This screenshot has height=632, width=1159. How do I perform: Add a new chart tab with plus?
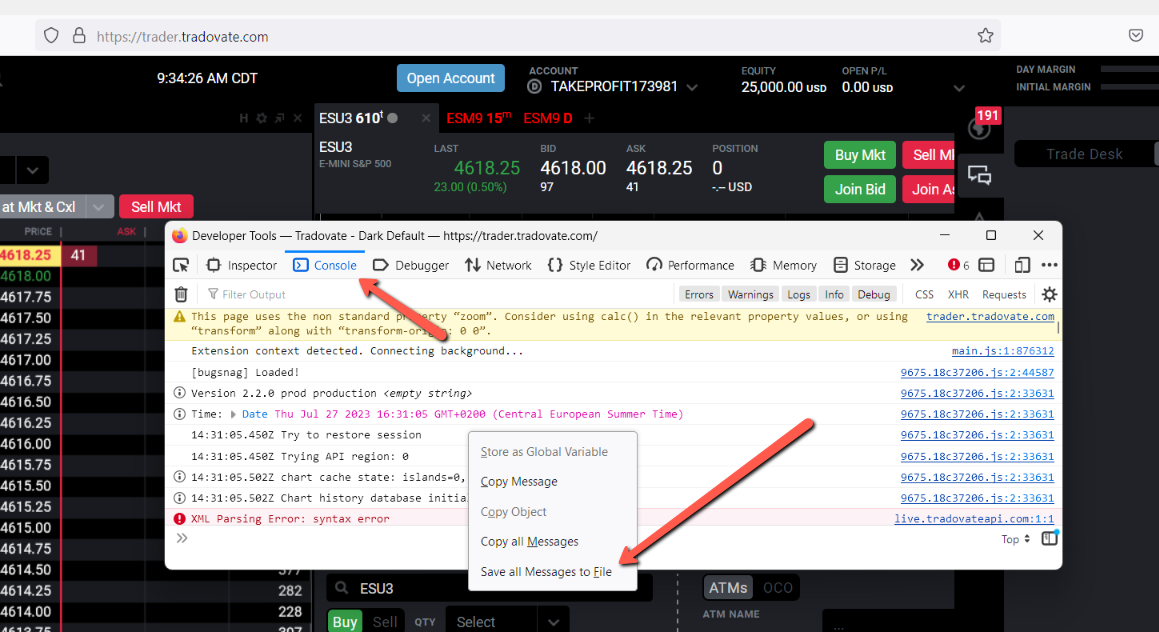coord(589,118)
